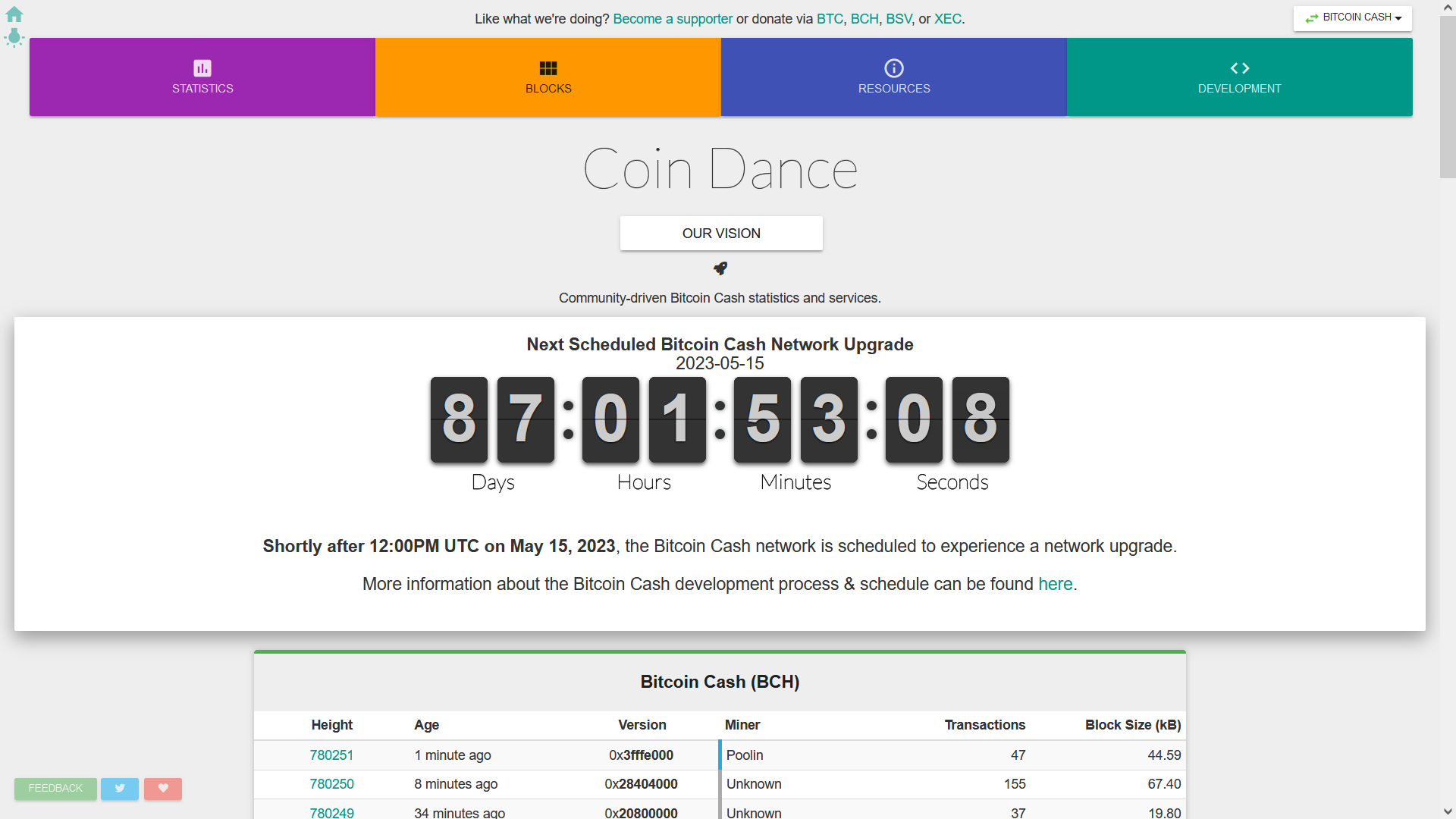Toggle the light bulb theme icon
Image resolution: width=1456 pixels, height=819 pixels.
coord(14,37)
